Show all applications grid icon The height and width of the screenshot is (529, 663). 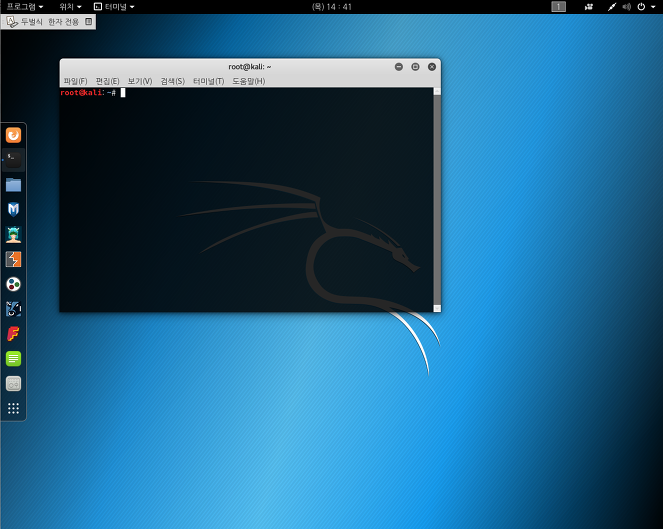click(14, 408)
